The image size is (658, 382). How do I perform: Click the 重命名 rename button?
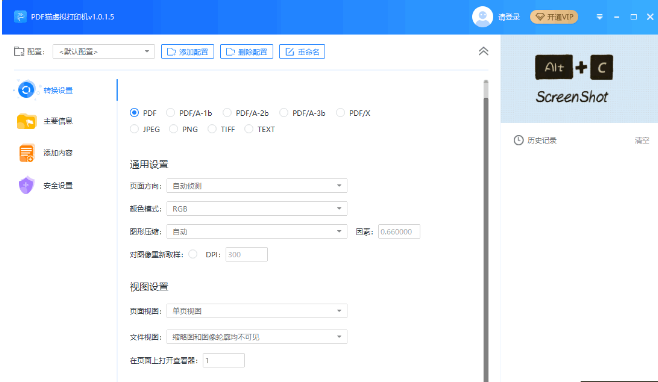tap(302, 52)
